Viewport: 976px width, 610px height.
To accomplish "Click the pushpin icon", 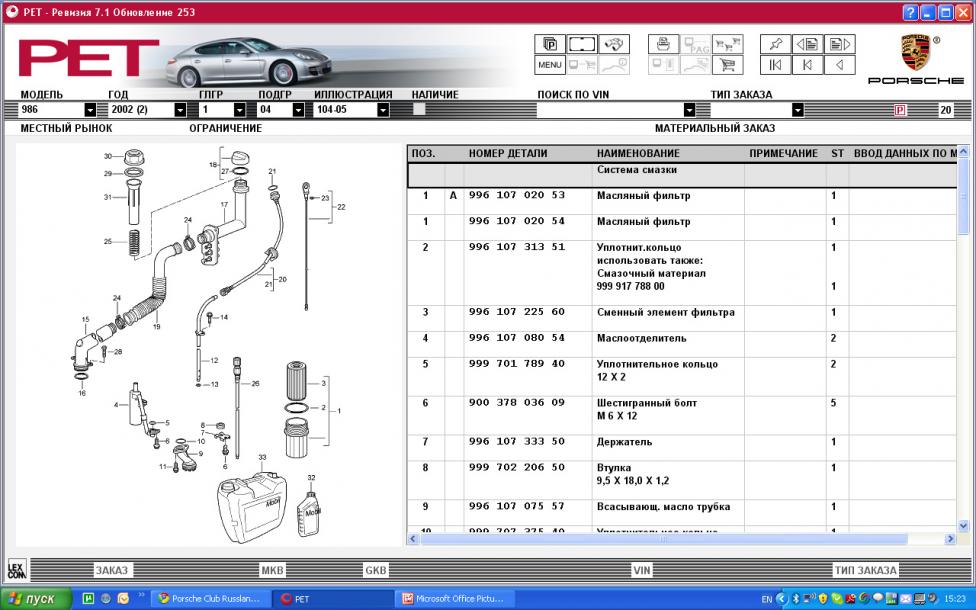I will coord(776,44).
